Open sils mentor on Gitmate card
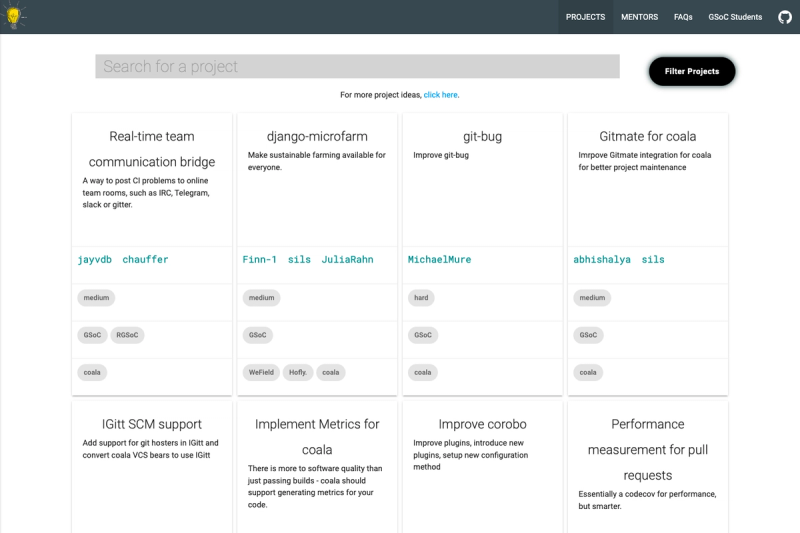Viewport: 800px width, 533px height. (653, 260)
